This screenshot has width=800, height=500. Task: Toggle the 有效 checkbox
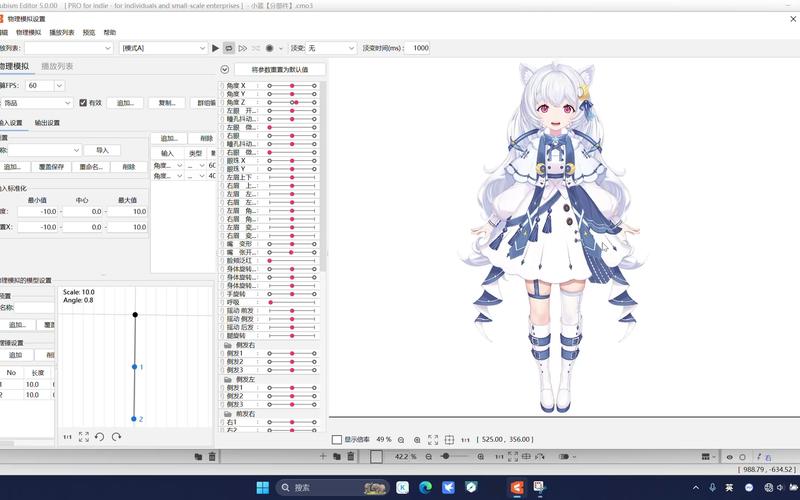(83, 103)
